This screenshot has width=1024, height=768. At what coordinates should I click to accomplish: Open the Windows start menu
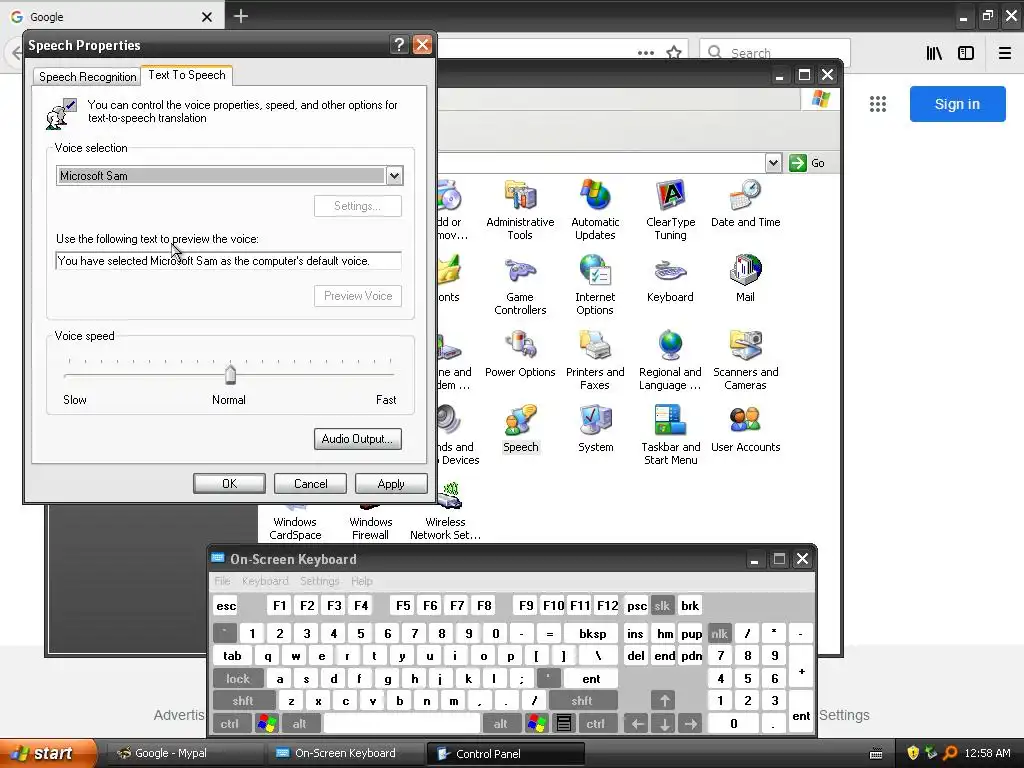48,753
